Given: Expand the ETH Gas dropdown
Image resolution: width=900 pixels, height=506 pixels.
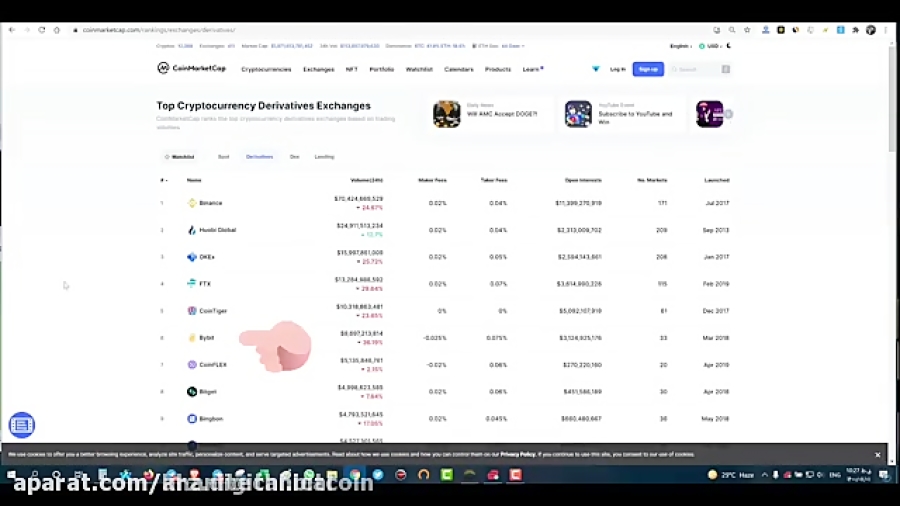Looking at the screenshot, I should (x=513, y=46).
